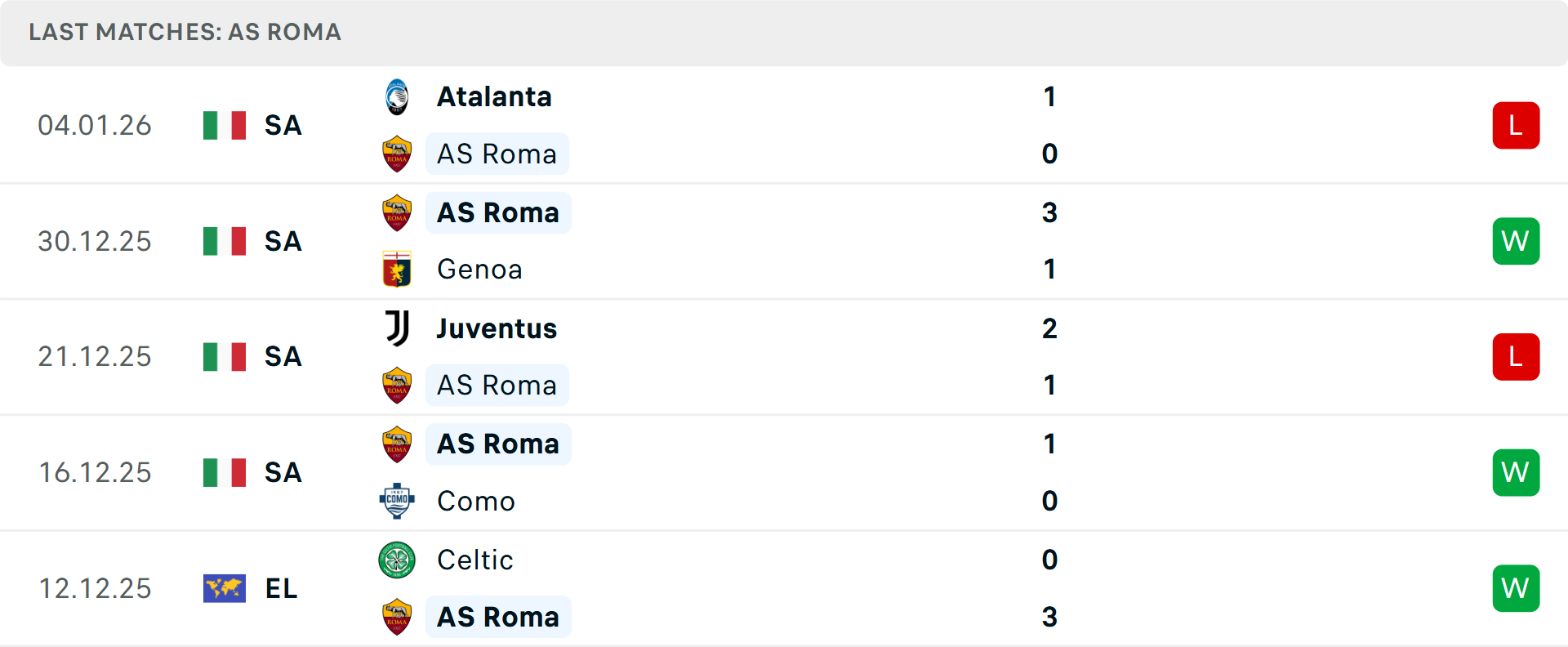The height and width of the screenshot is (647, 1568).
Task: Click the red L badge for Juventus match
Action: point(1516,357)
